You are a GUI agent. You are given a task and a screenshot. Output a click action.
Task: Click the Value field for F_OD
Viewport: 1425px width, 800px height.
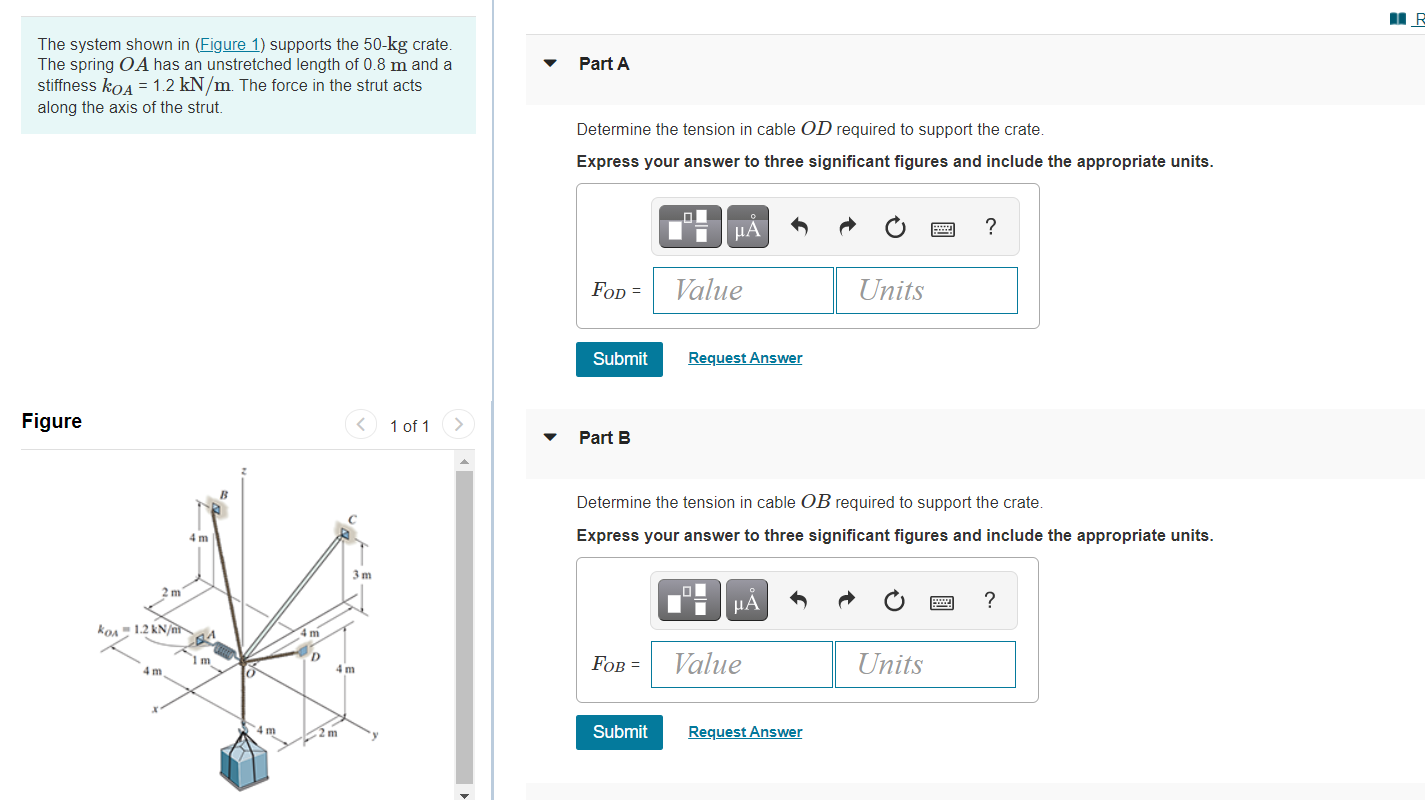click(743, 290)
